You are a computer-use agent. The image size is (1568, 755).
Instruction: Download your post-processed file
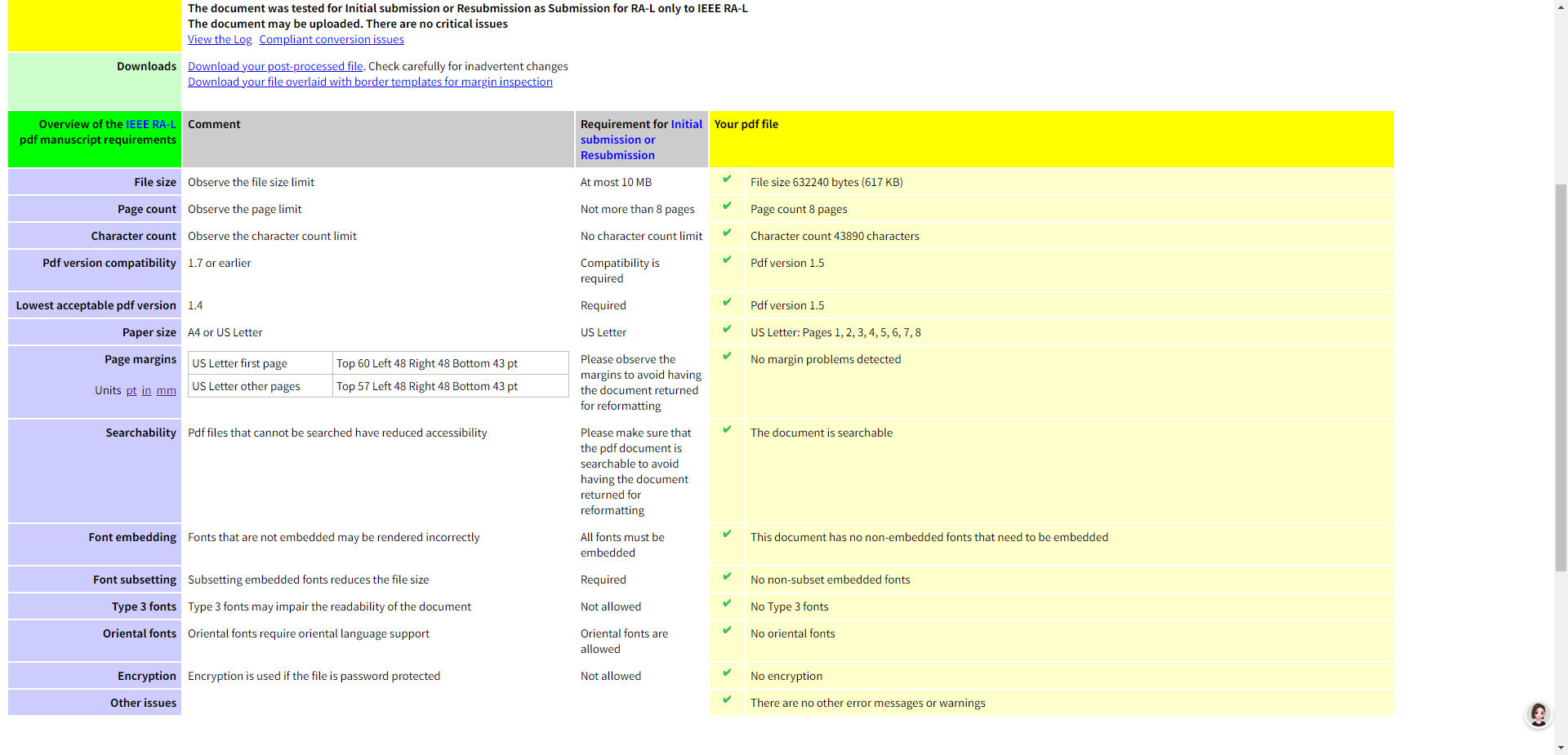[275, 66]
